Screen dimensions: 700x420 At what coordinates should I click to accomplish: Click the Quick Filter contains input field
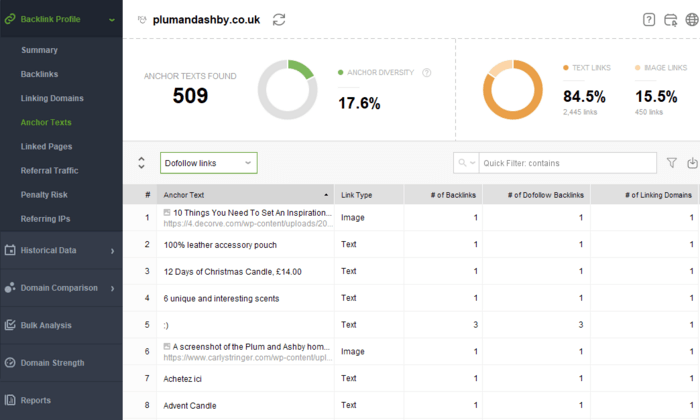tap(567, 163)
